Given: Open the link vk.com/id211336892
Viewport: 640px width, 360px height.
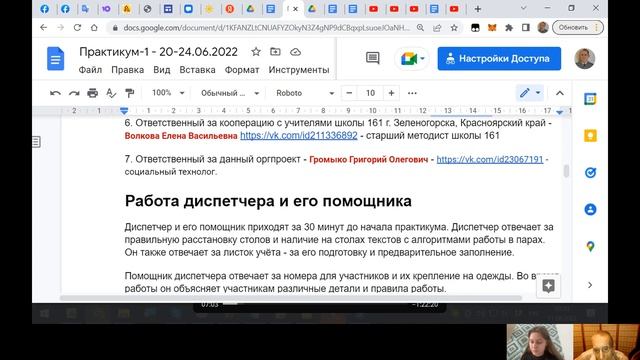Looking at the screenshot, I should (x=299, y=136).
